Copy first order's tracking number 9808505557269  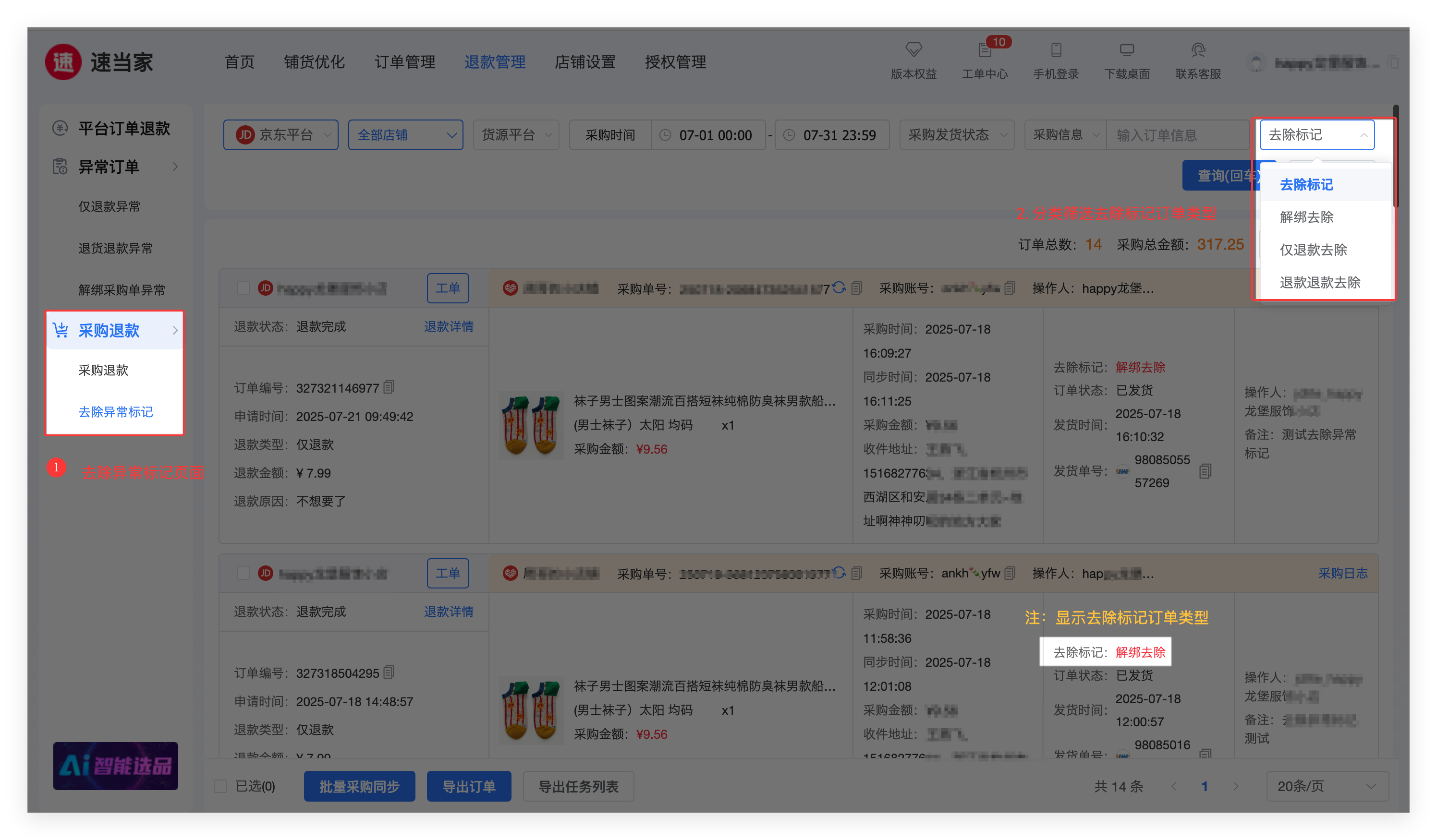click(1205, 471)
